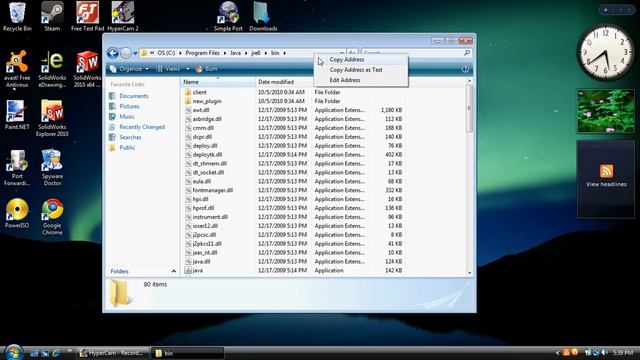Switch to HyperCam taskbar button

112,353
